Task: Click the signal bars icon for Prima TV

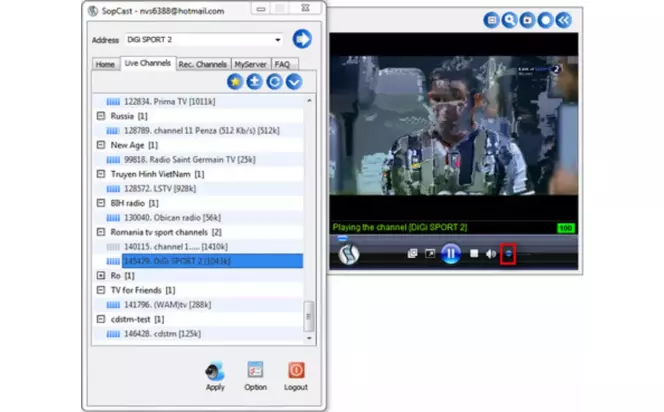Action: click(113, 102)
